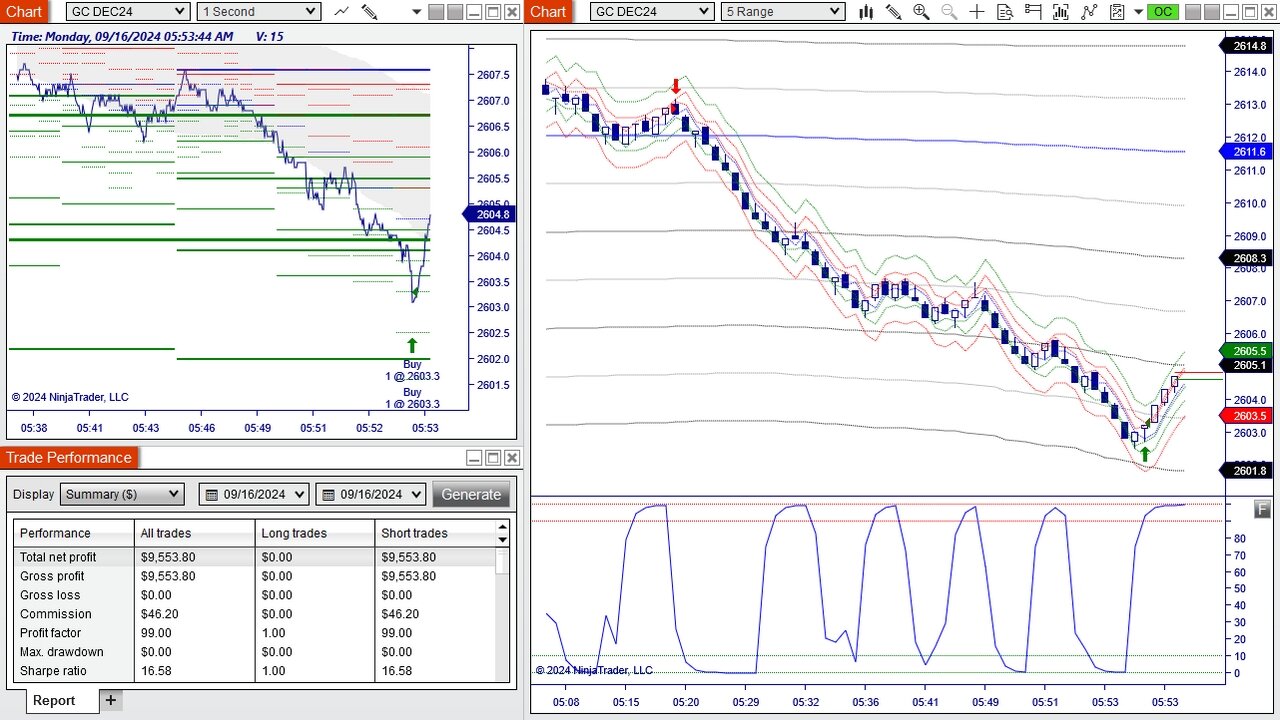Open 5 Range interval dropdown
Screen dimensions: 1280x720
[783, 12]
